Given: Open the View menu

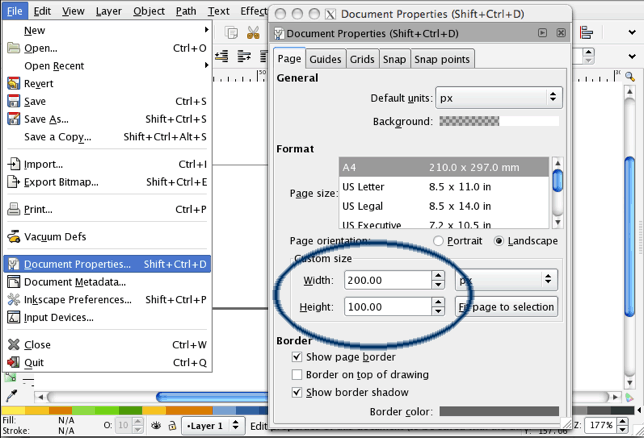Looking at the screenshot, I should [73, 11].
